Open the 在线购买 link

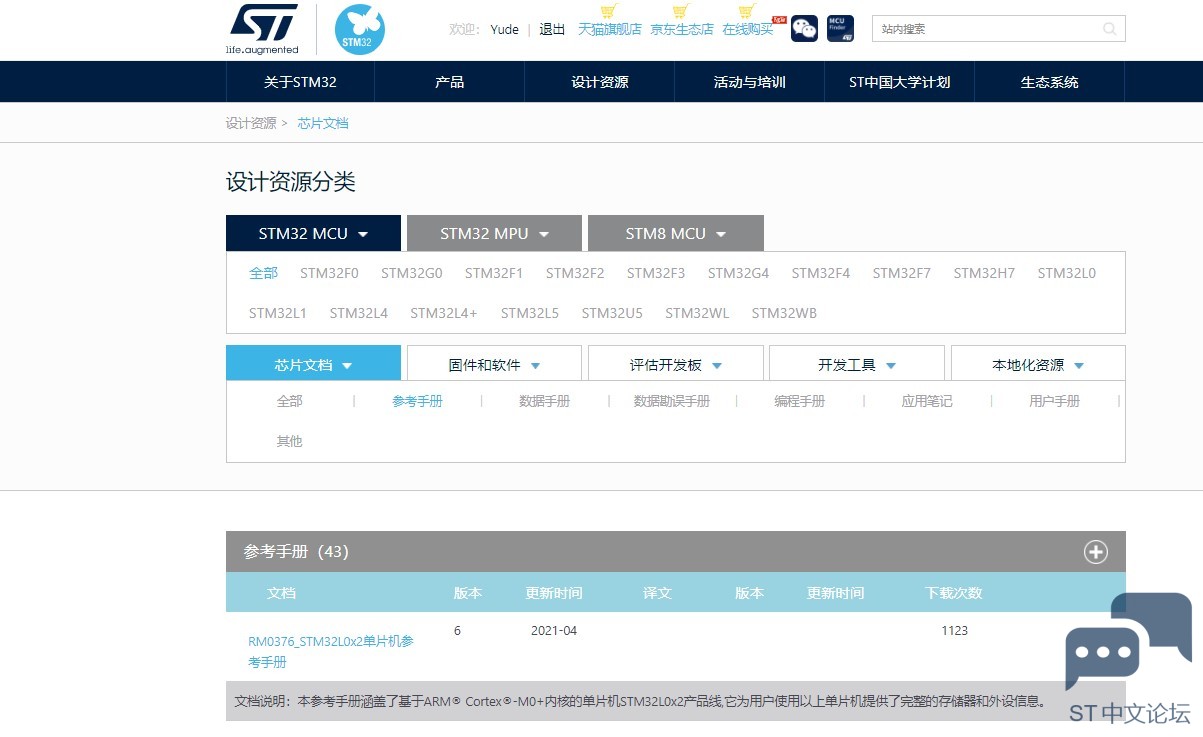coord(748,29)
